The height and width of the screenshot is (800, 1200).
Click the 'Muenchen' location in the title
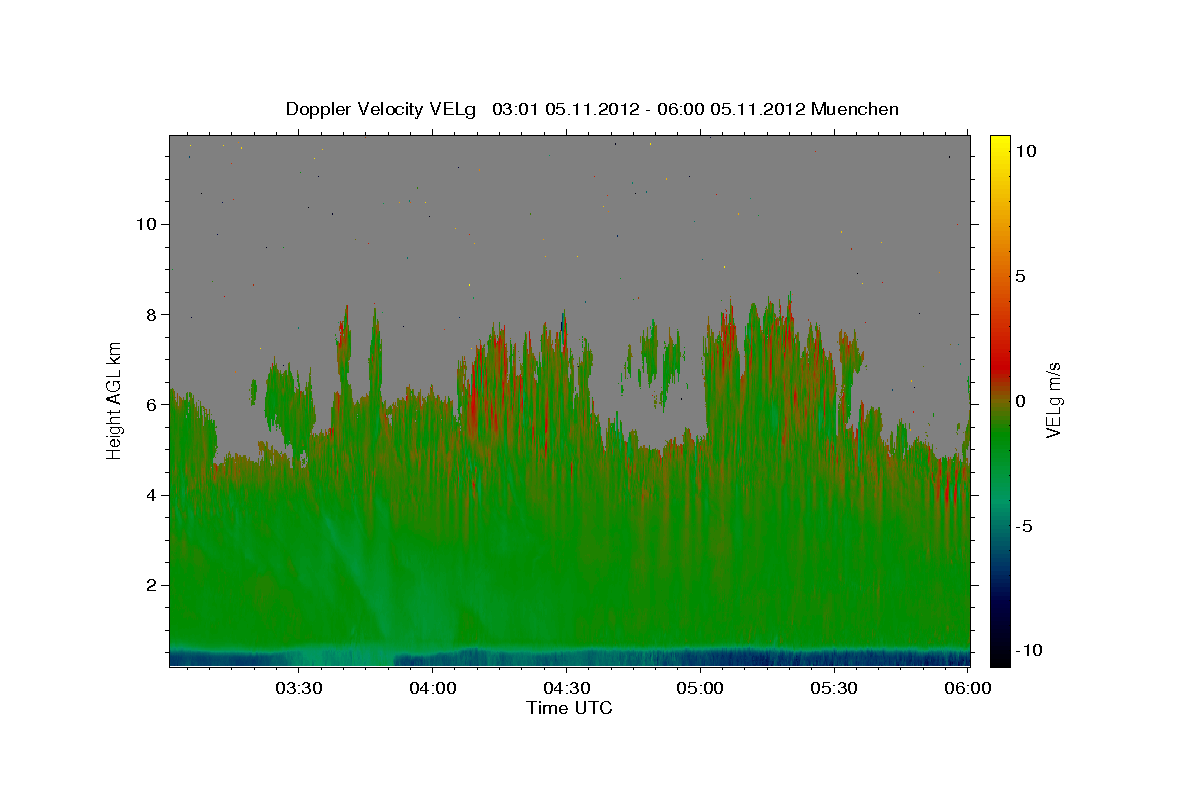(855, 109)
